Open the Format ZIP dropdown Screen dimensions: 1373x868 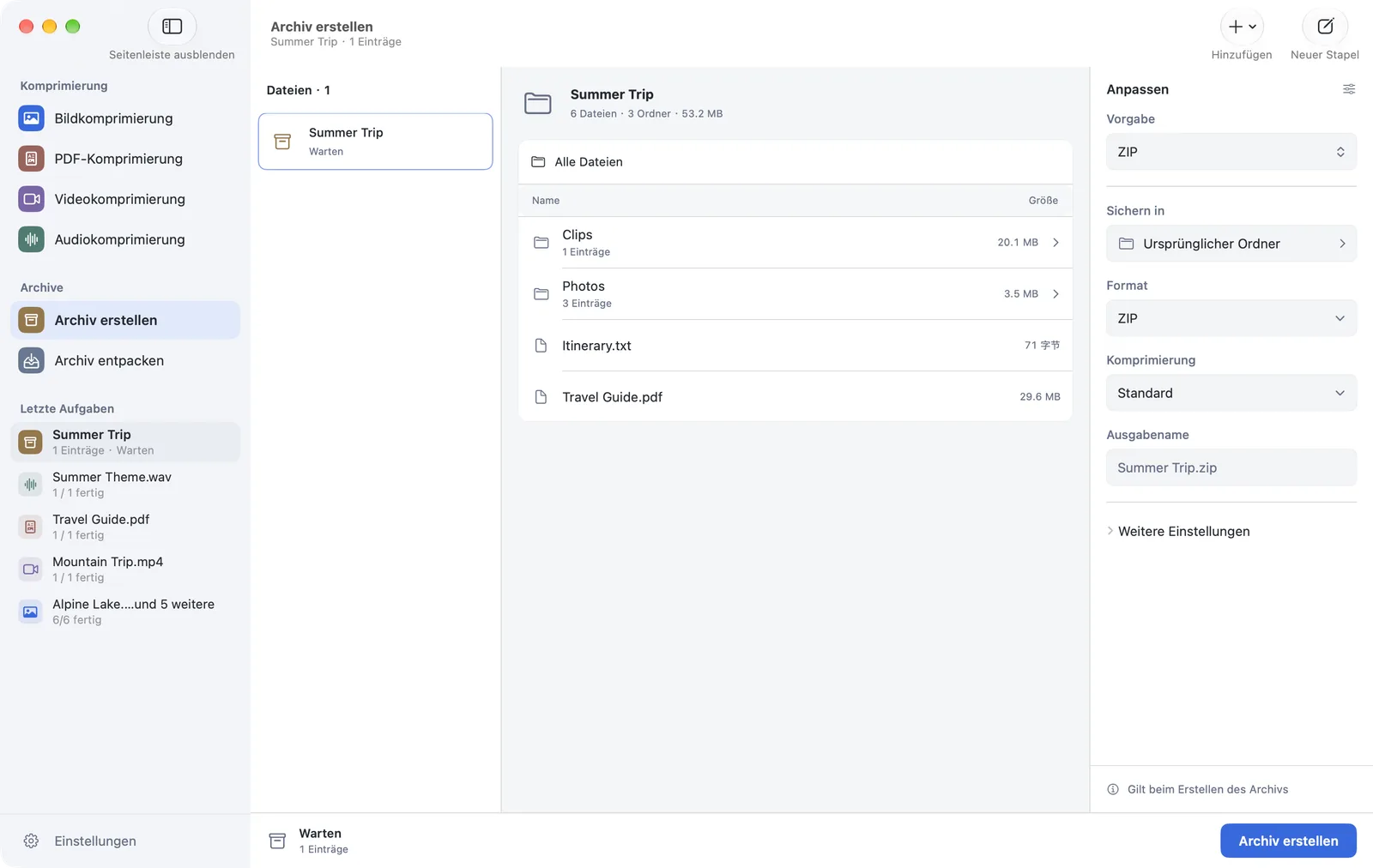(x=1231, y=318)
